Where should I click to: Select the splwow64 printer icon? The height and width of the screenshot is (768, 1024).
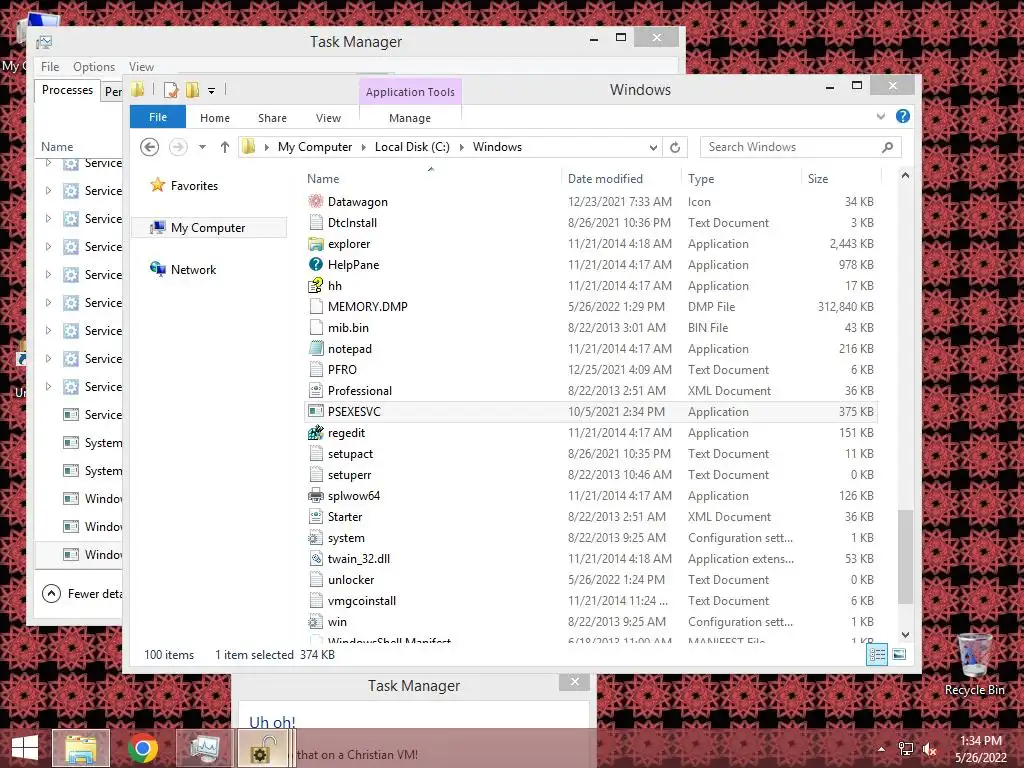(316, 496)
